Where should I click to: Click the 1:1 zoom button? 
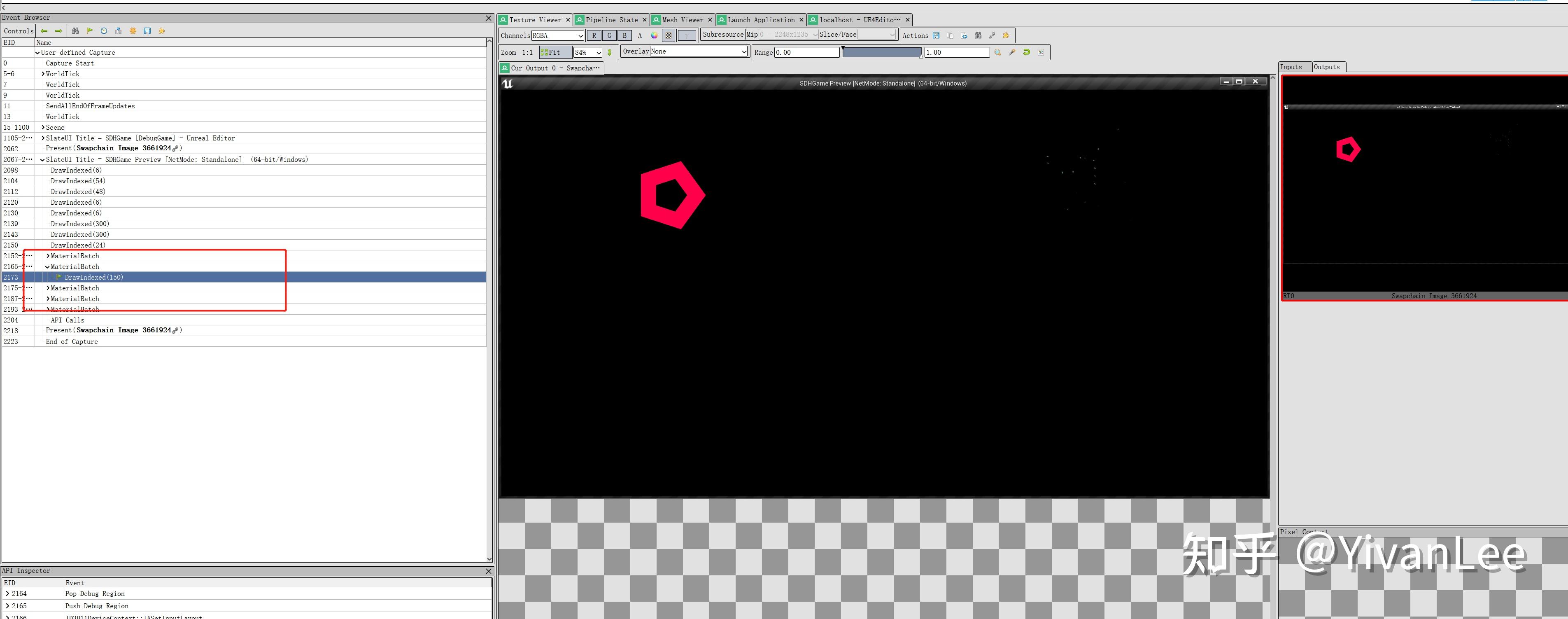pyautogui.click(x=527, y=52)
